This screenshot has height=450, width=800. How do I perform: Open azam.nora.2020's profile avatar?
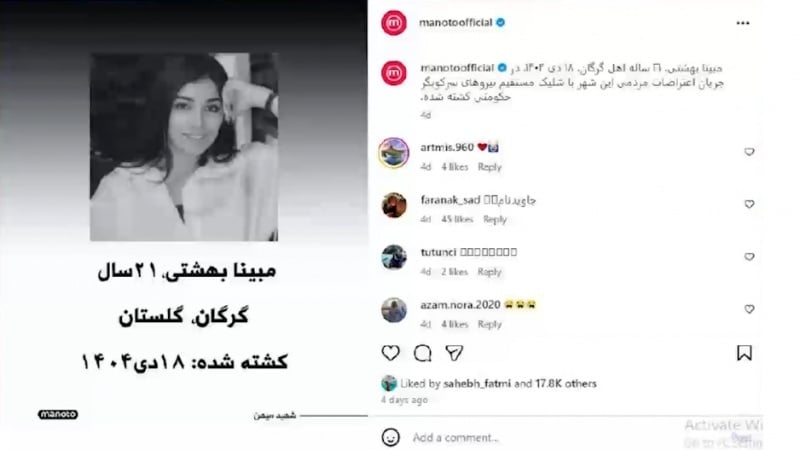[x=394, y=310]
